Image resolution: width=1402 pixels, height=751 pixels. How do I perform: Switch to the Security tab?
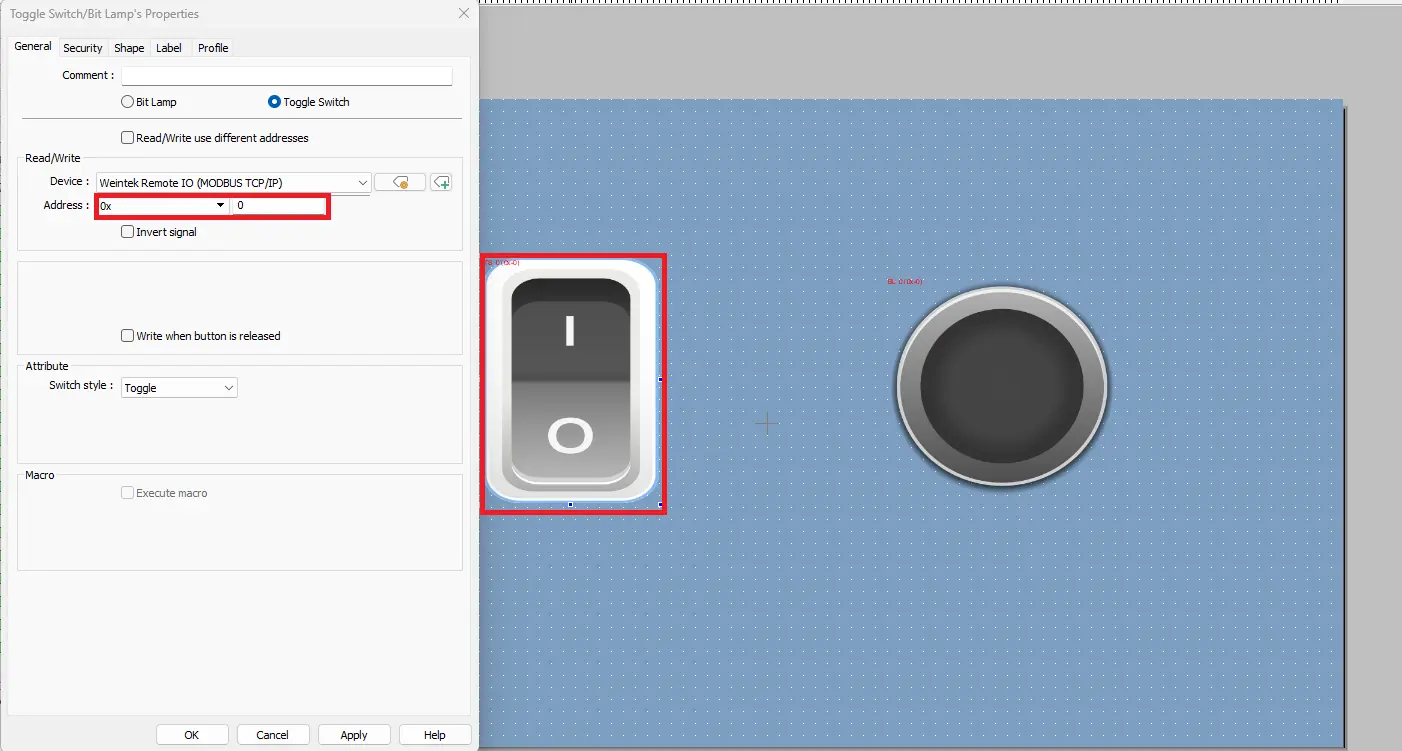82,47
